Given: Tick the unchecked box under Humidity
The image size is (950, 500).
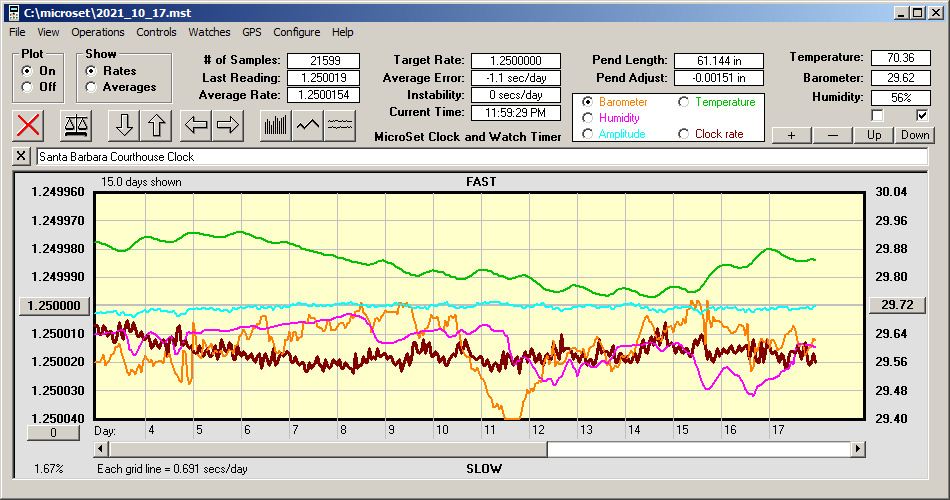Looking at the screenshot, I should pos(877,115).
